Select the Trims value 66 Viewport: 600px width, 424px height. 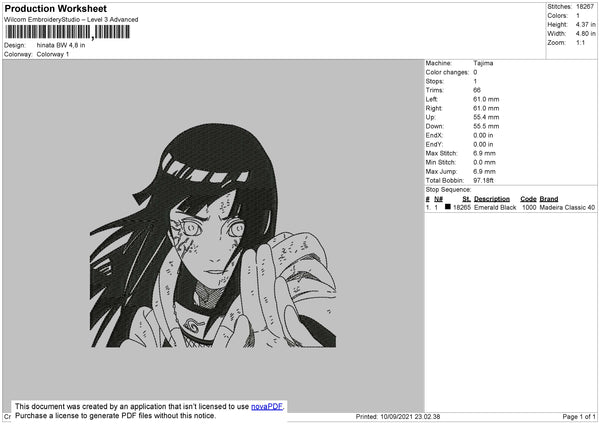(x=477, y=90)
